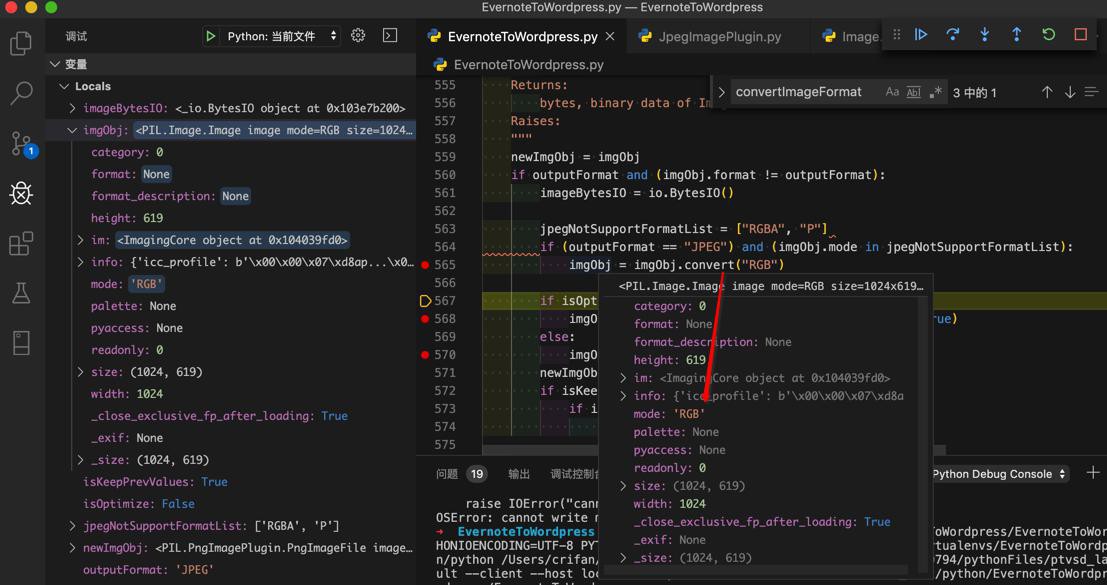1107x585 pixels.
Task: Click width: 1024 in hover popup
Action: pos(670,504)
